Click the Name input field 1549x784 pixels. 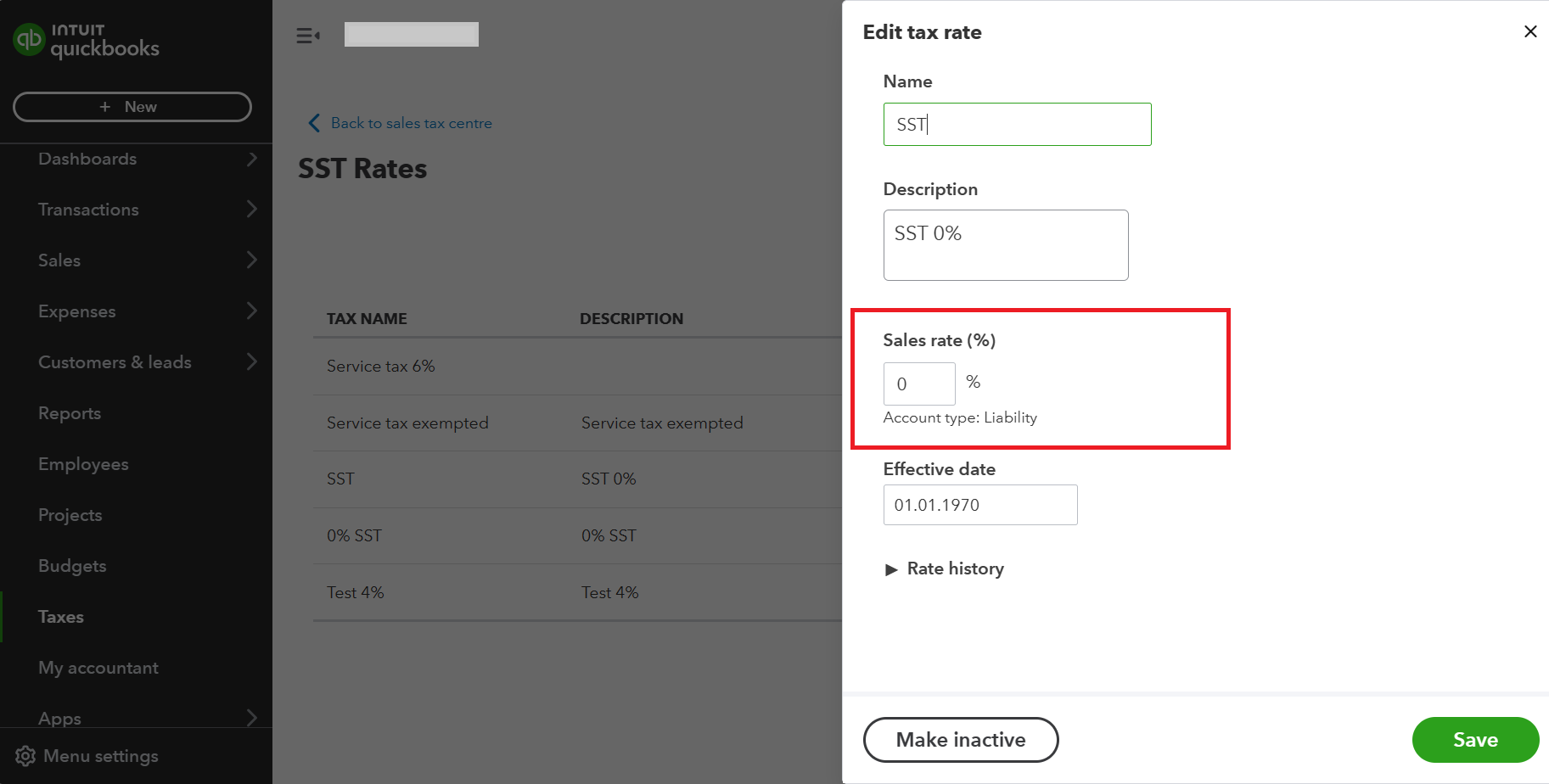point(1017,125)
